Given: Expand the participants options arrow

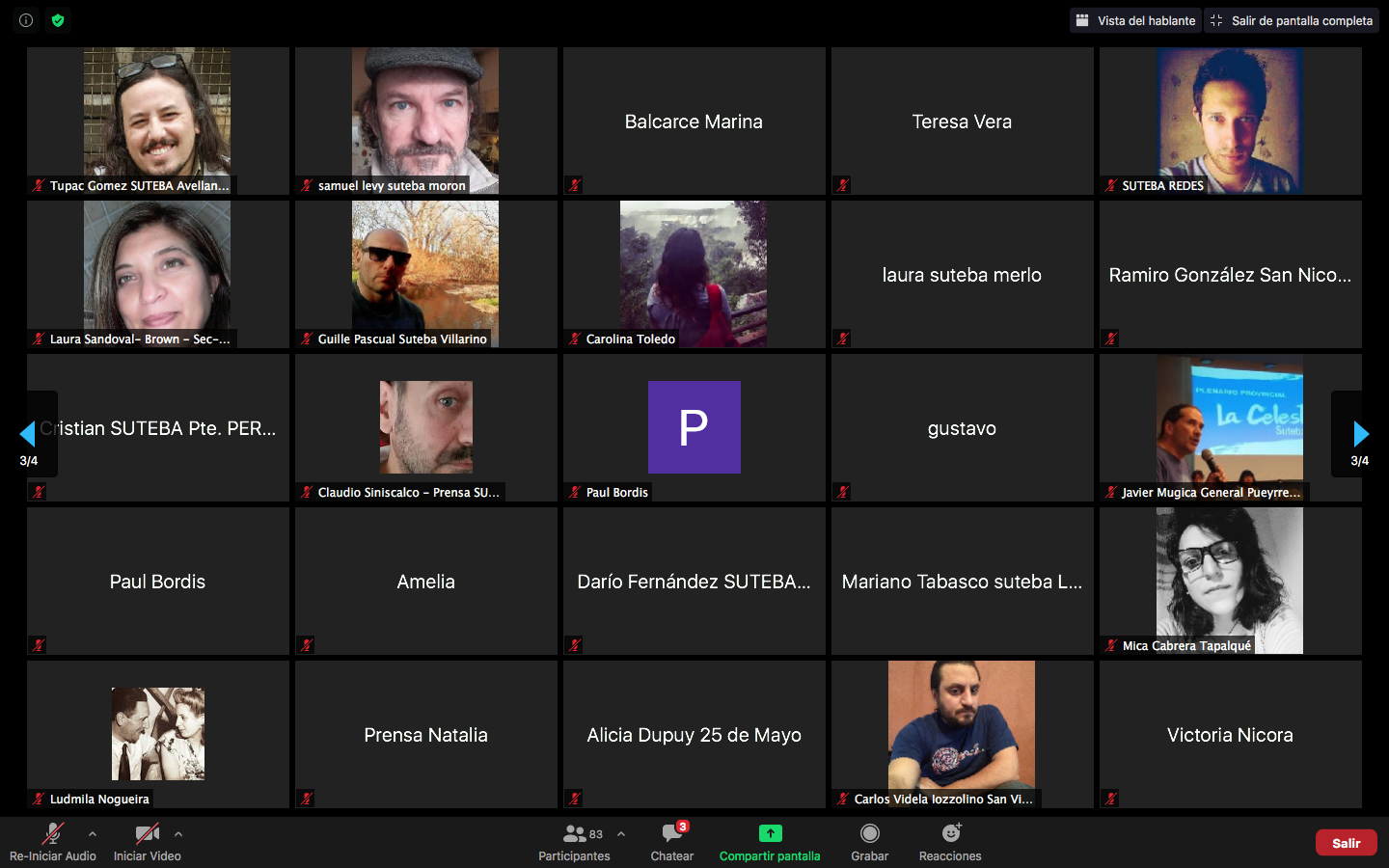Looking at the screenshot, I should [x=621, y=834].
